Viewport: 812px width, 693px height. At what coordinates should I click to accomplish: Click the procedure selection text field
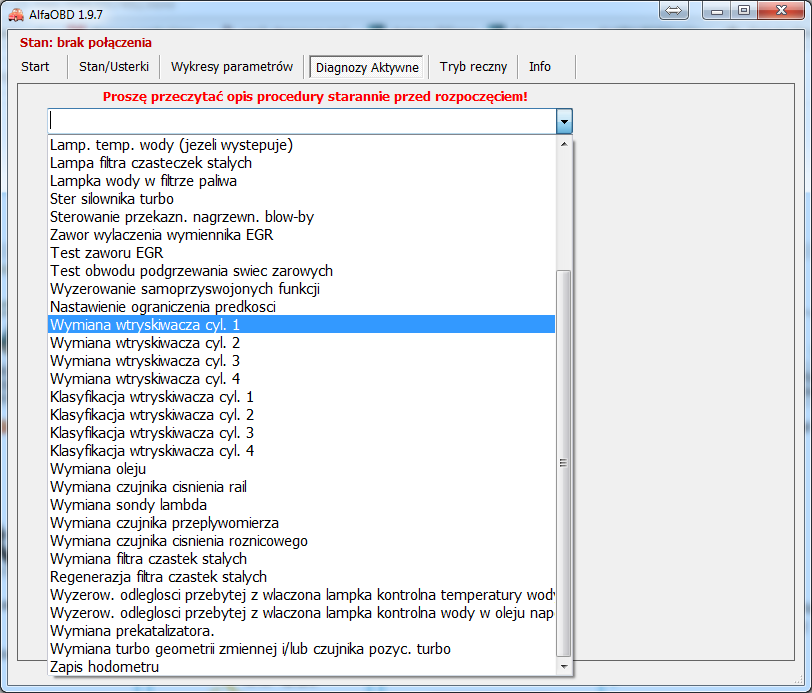(300, 122)
